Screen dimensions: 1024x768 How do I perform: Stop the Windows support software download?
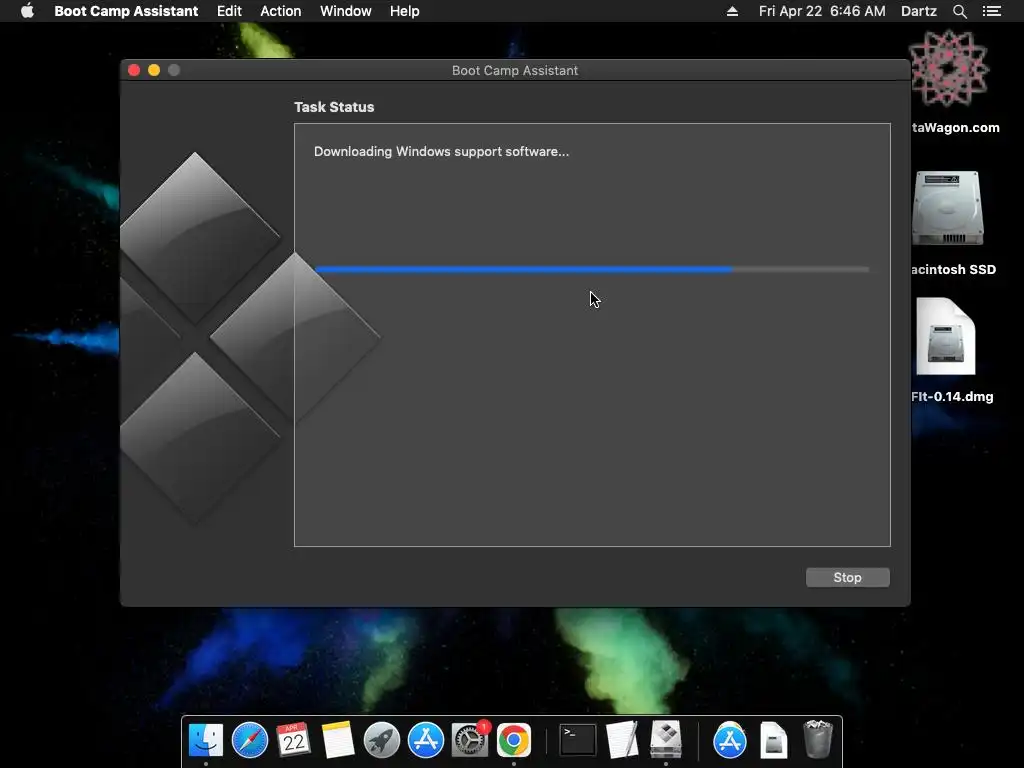(847, 577)
